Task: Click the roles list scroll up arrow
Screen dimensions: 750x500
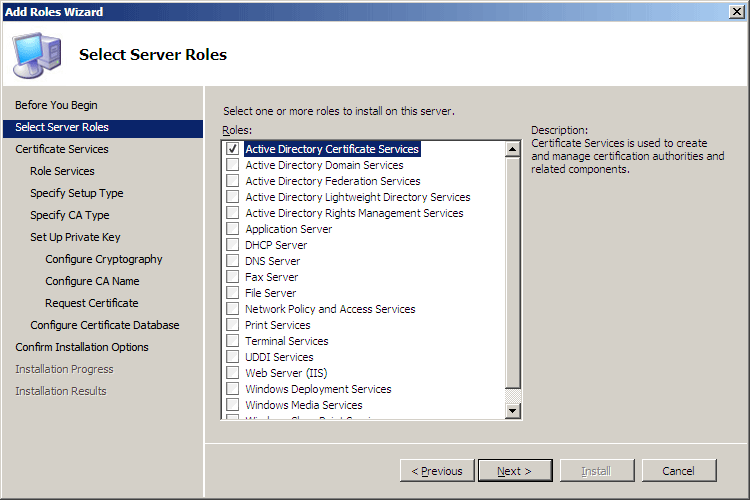Action: [513, 149]
